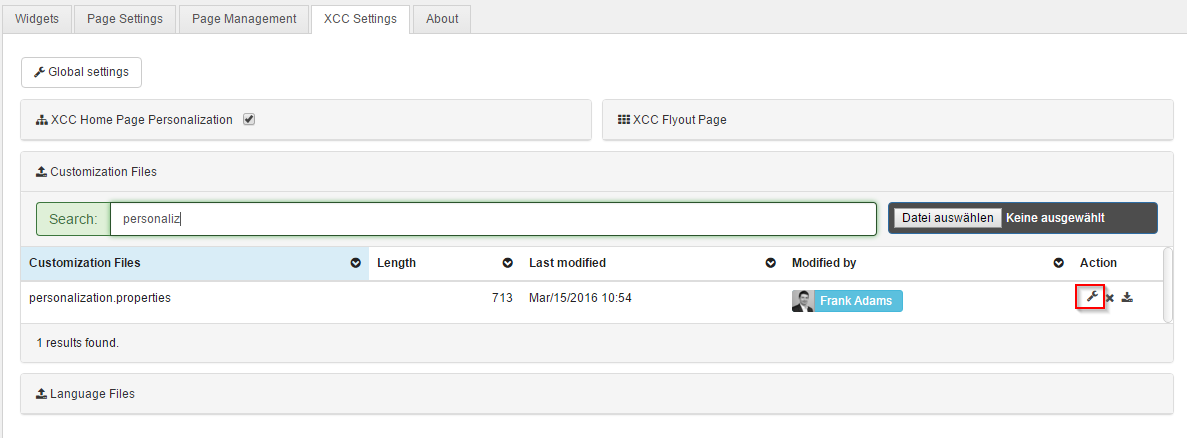Go to the About tab
This screenshot has width=1187, height=438.
click(x=441, y=19)
